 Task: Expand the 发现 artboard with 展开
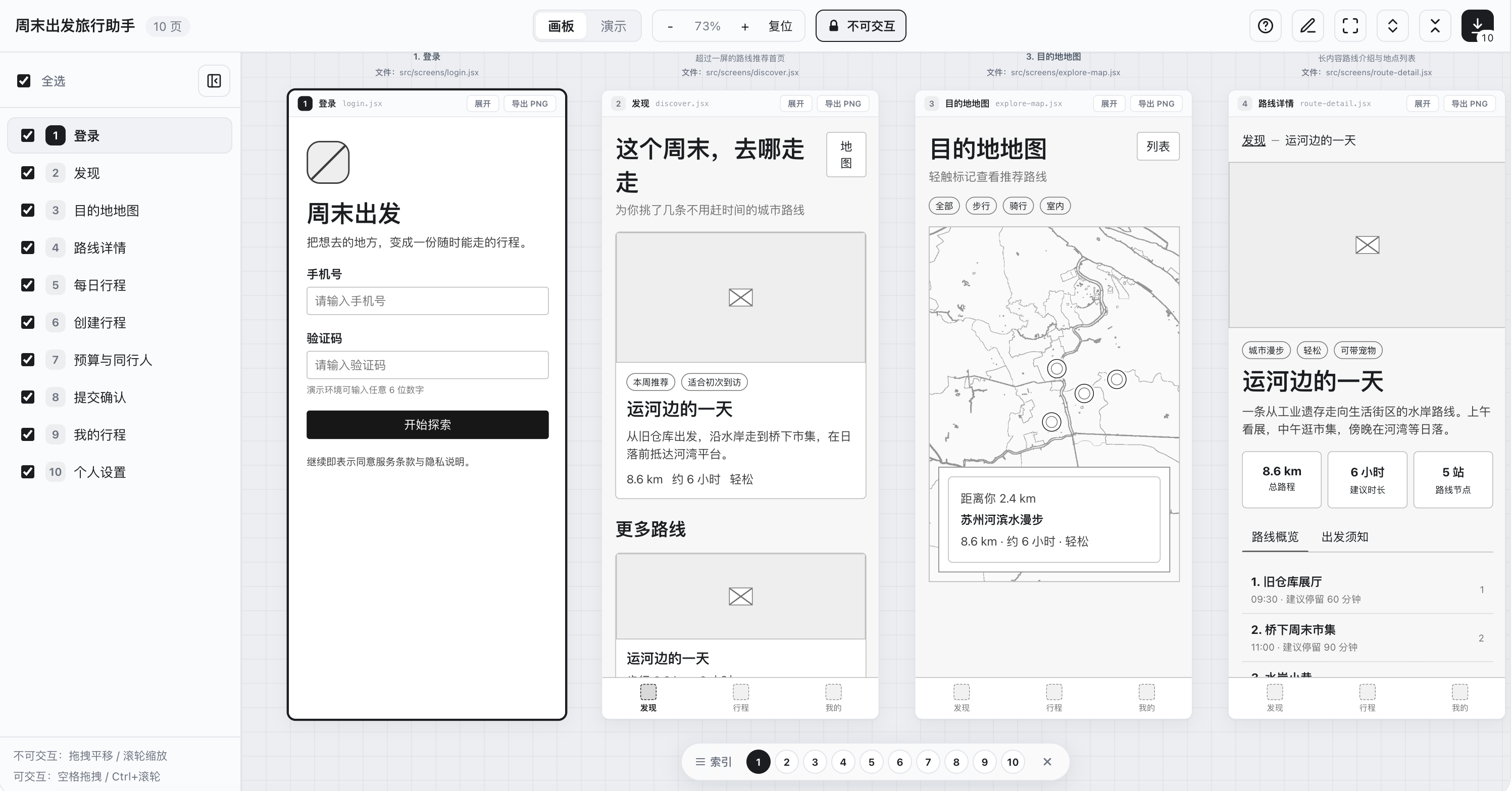(796, 104)
